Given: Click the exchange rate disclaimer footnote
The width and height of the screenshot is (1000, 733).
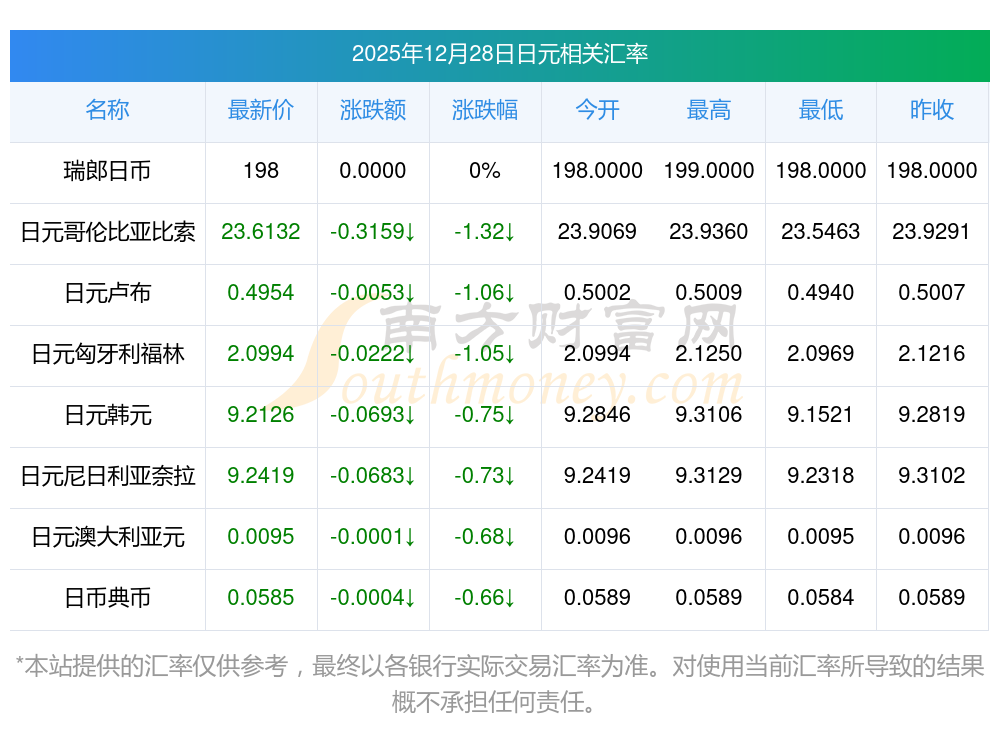Looking at the screenshot, I should click(x=499, y=685).
